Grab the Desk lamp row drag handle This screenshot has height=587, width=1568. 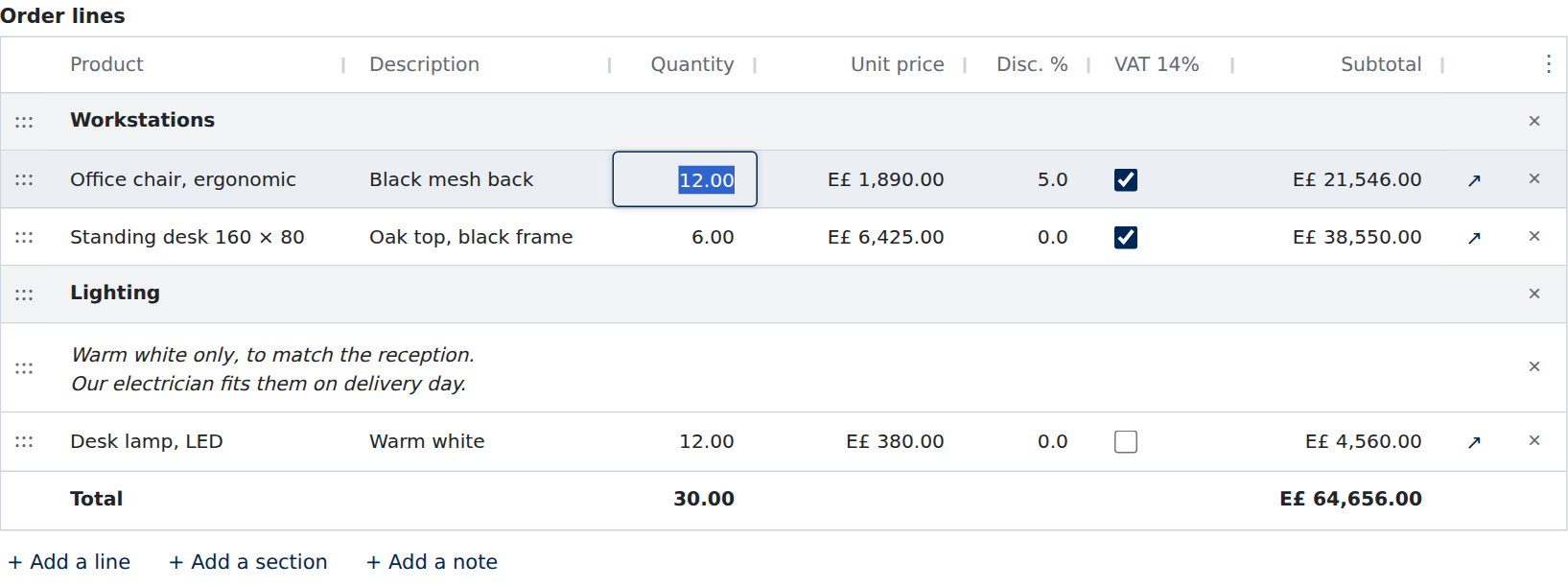[x=24, y=442]
